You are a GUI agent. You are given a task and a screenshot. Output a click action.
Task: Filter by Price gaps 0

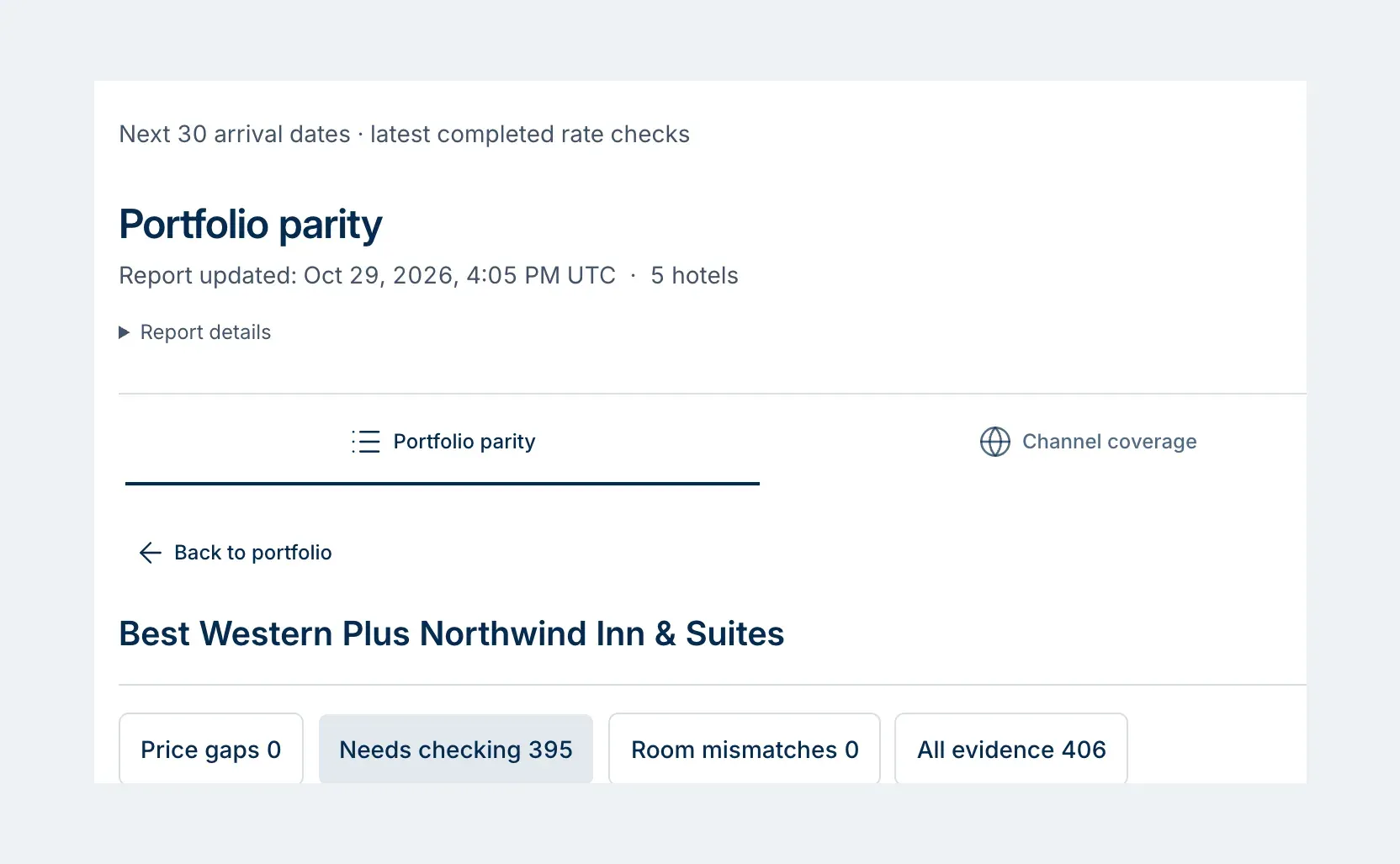tap(211, 749)
